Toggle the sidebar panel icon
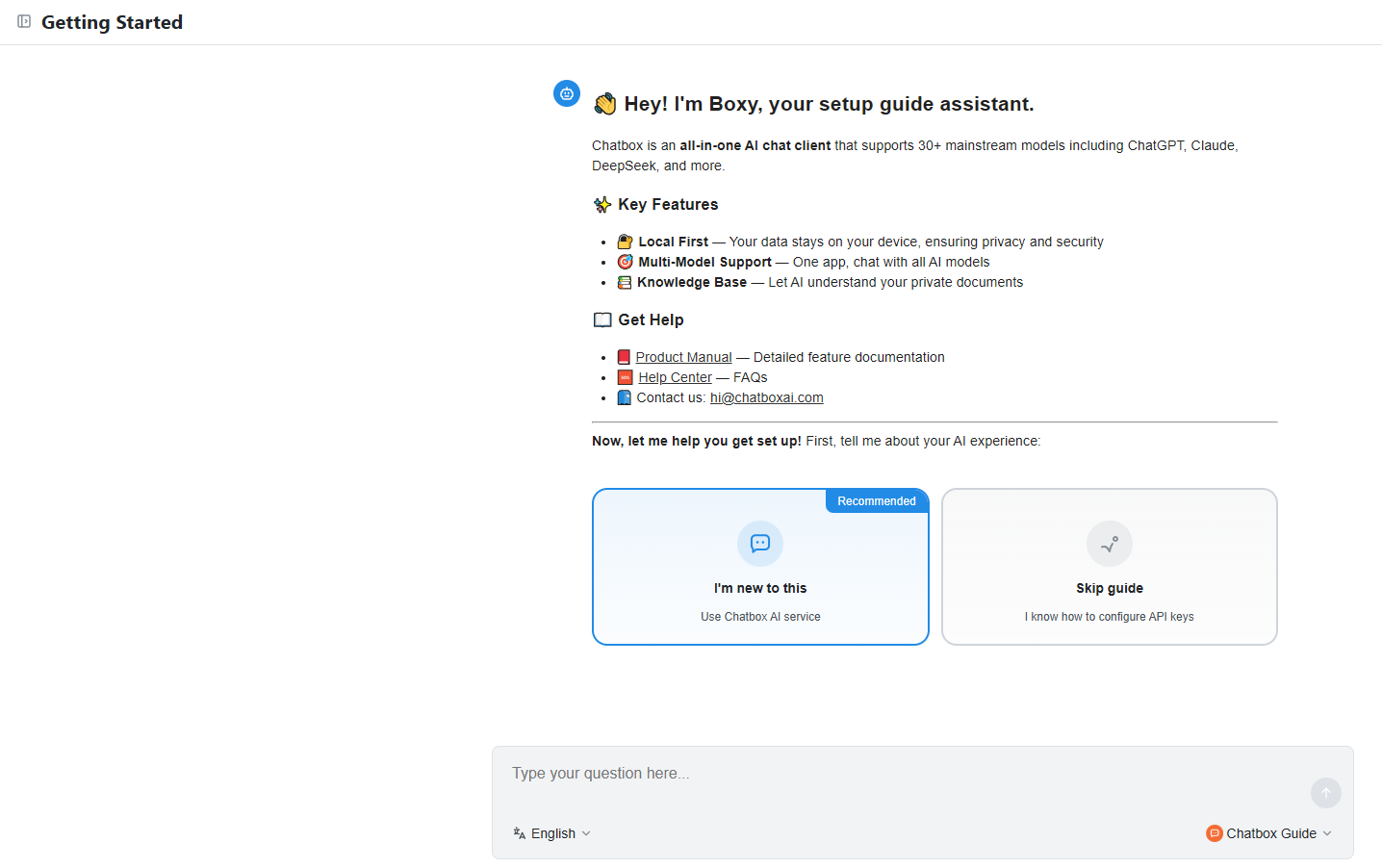 24,21
